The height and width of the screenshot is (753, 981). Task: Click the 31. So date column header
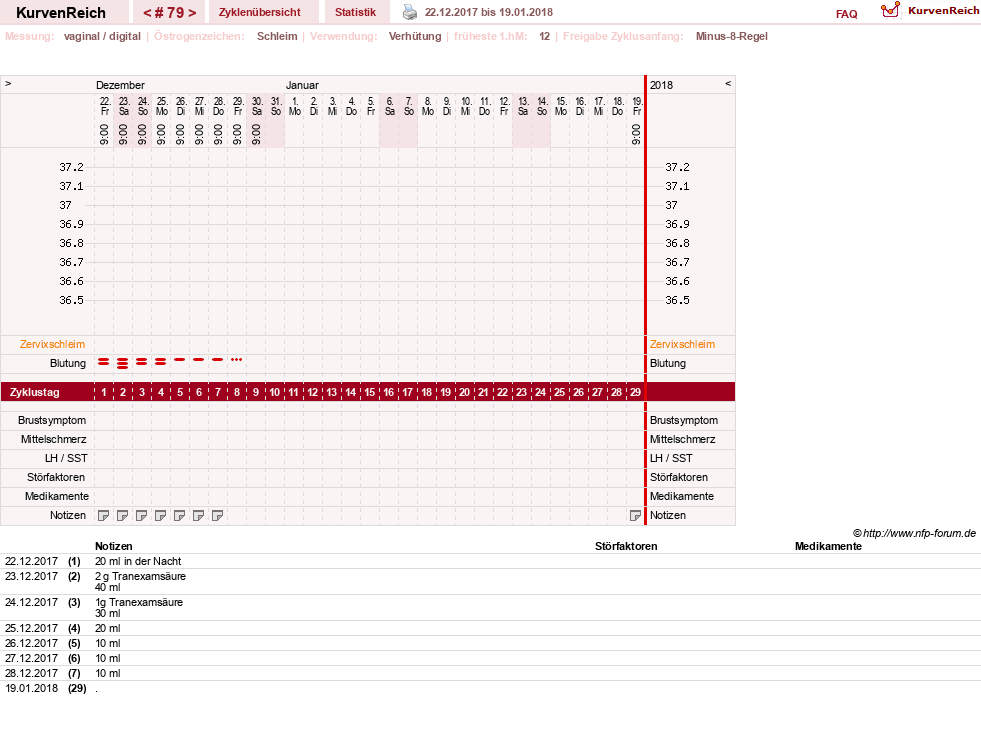276,106
